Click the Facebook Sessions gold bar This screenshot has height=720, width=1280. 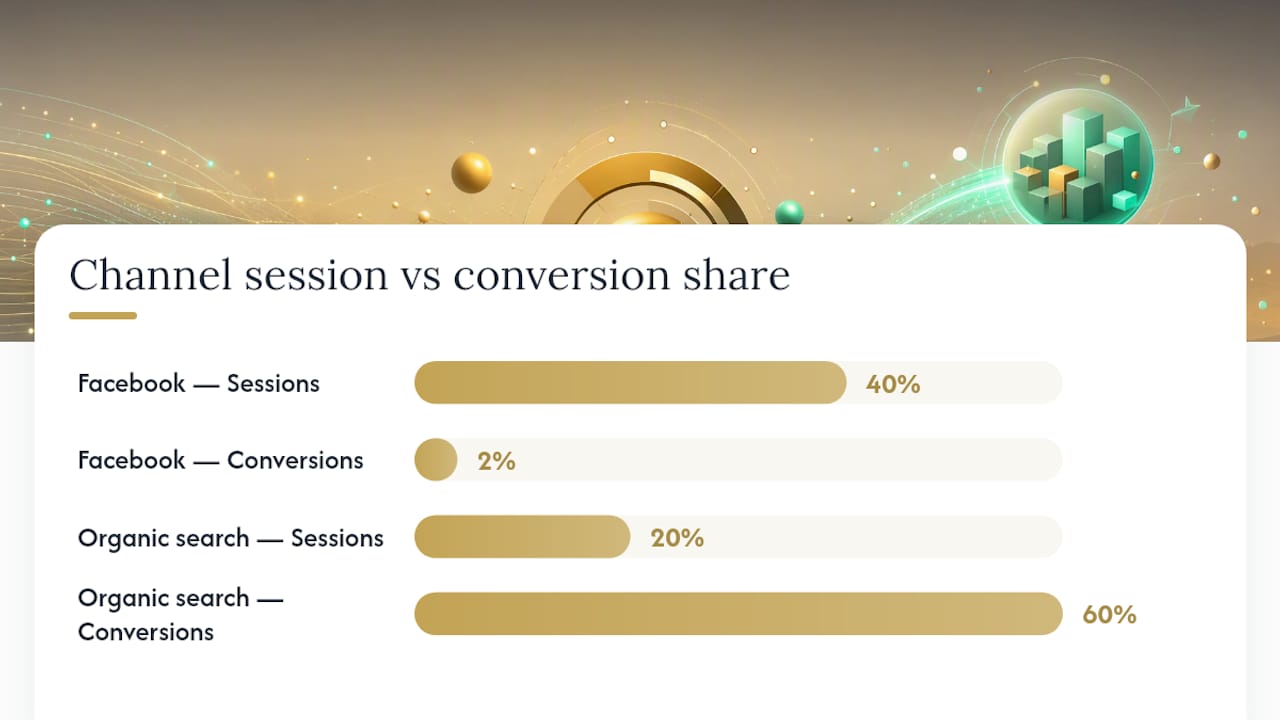click(x=631, y=383)
